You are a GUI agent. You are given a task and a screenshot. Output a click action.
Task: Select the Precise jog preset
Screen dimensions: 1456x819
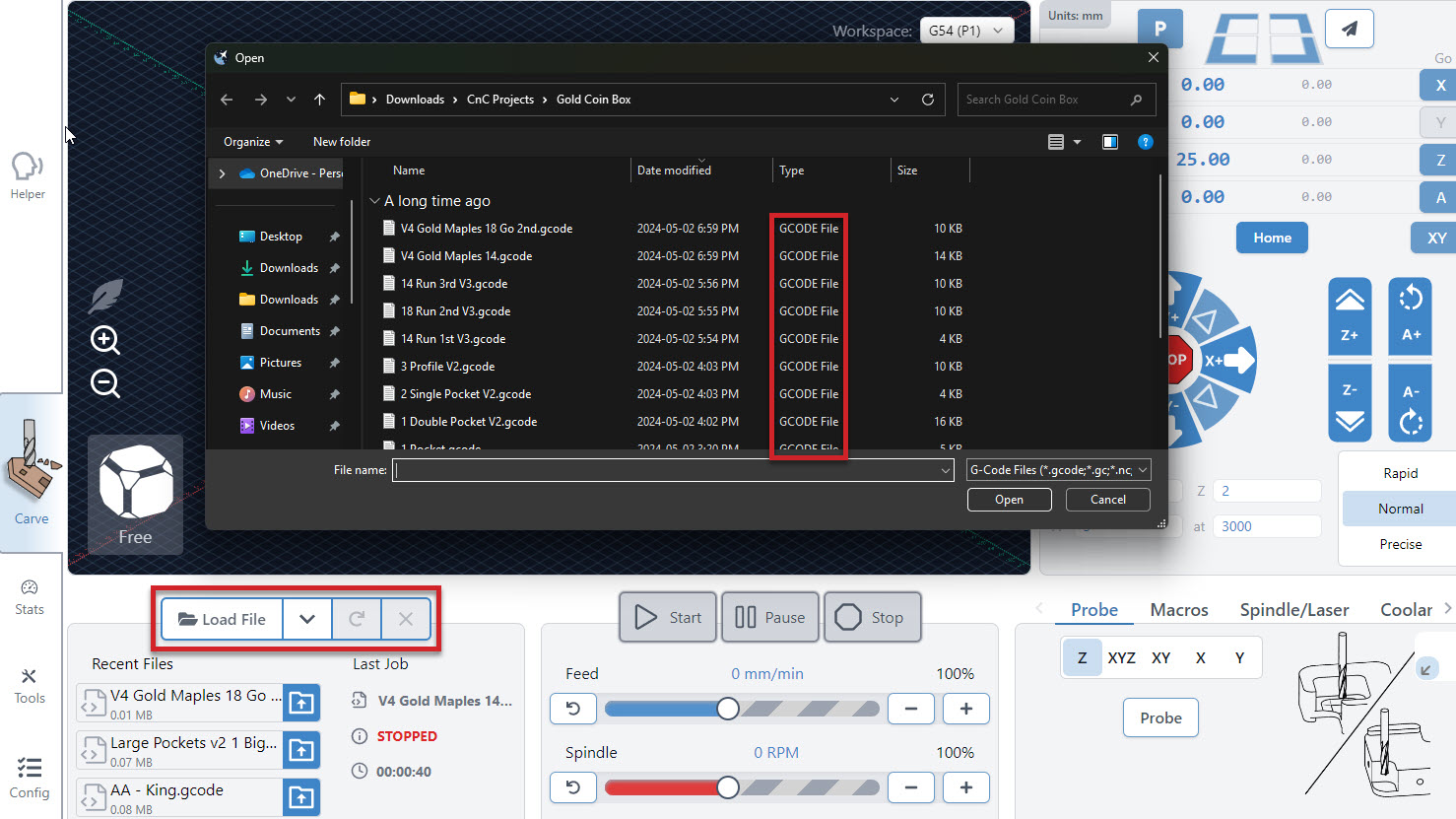pos(1400,544)
